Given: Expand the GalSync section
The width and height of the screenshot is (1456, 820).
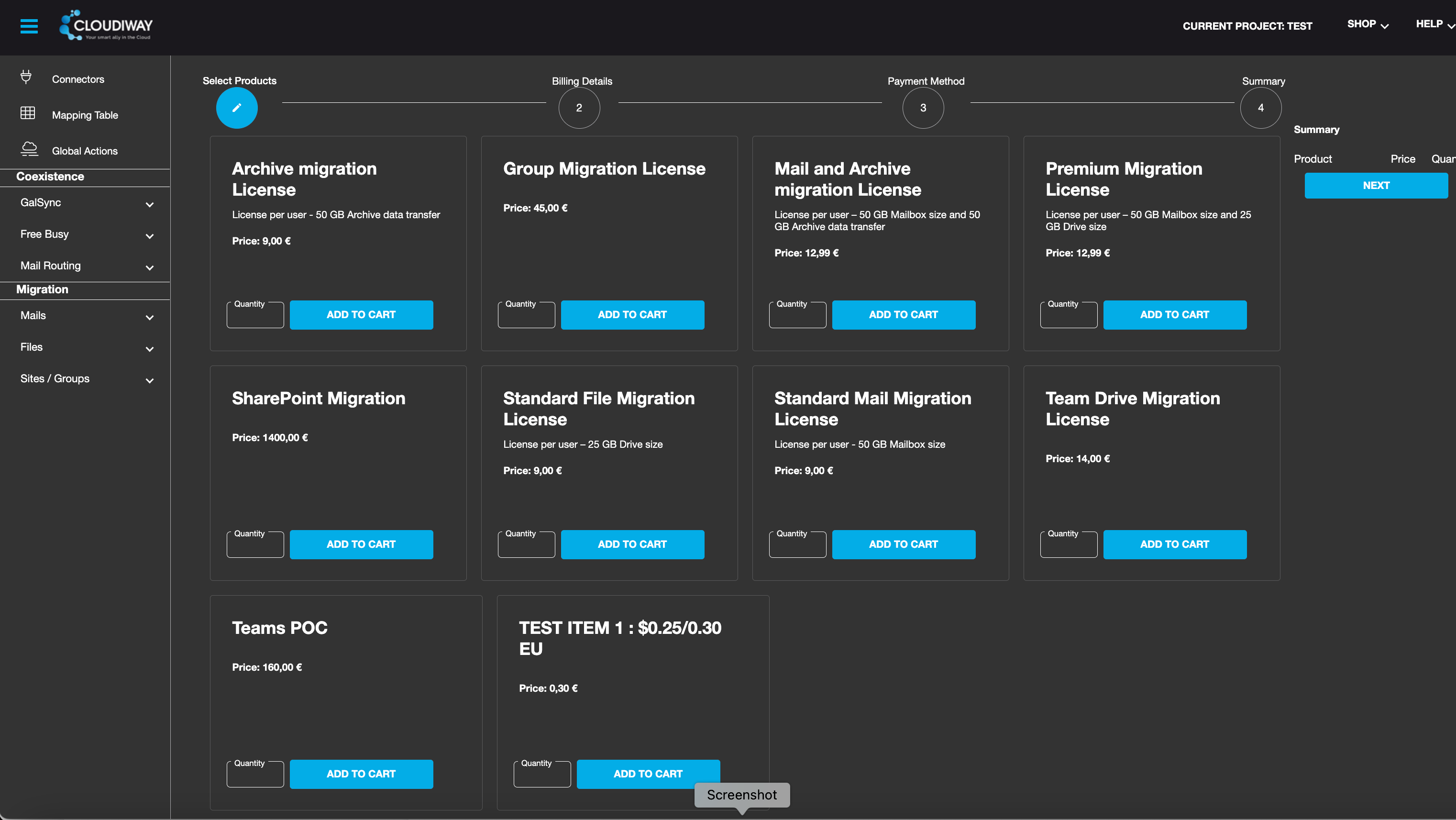Looking at the screenshot, I should tap(149, 204).
